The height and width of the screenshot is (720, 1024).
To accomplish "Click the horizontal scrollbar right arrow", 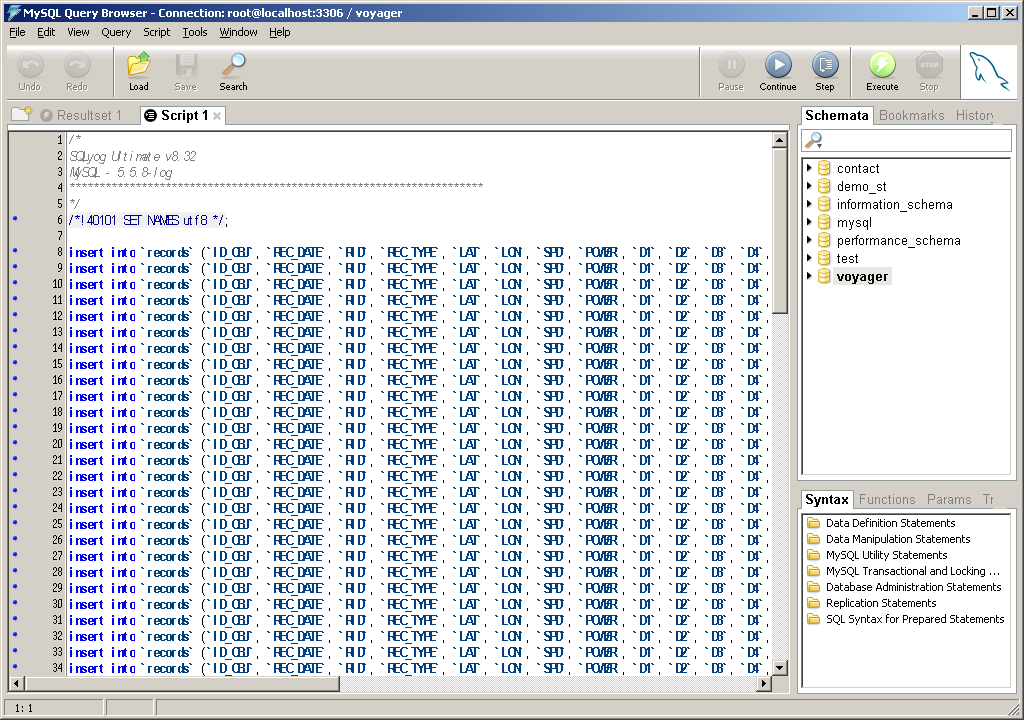I will [x=763, y=683].
